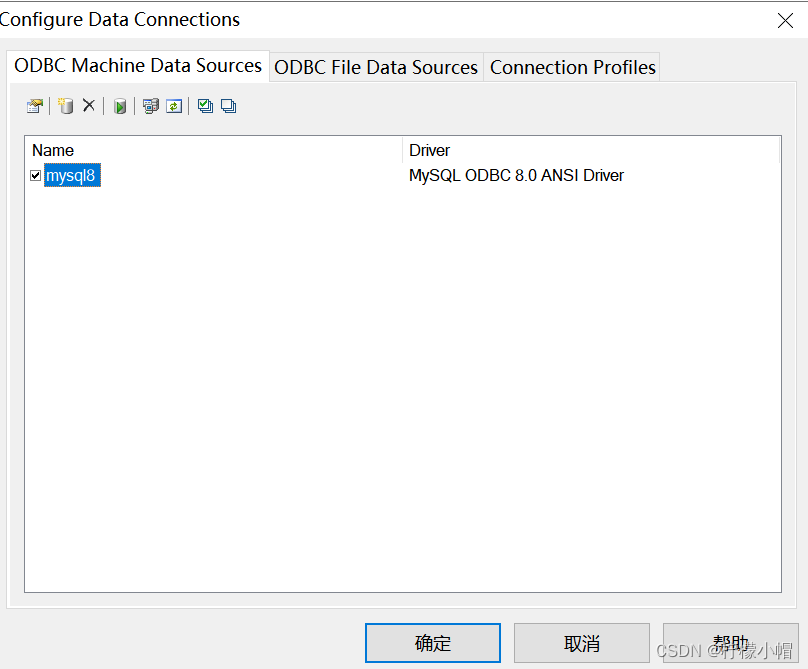Deselect all data sources
This screenshot has width=808, height=669.
228,106
